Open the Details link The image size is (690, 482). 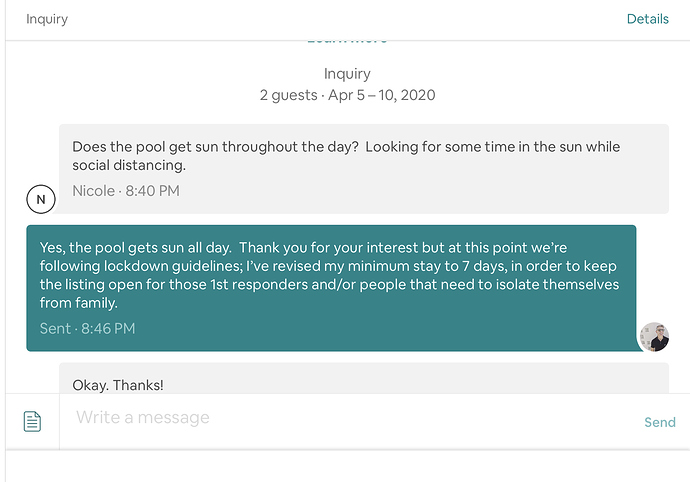pos(647,19)
